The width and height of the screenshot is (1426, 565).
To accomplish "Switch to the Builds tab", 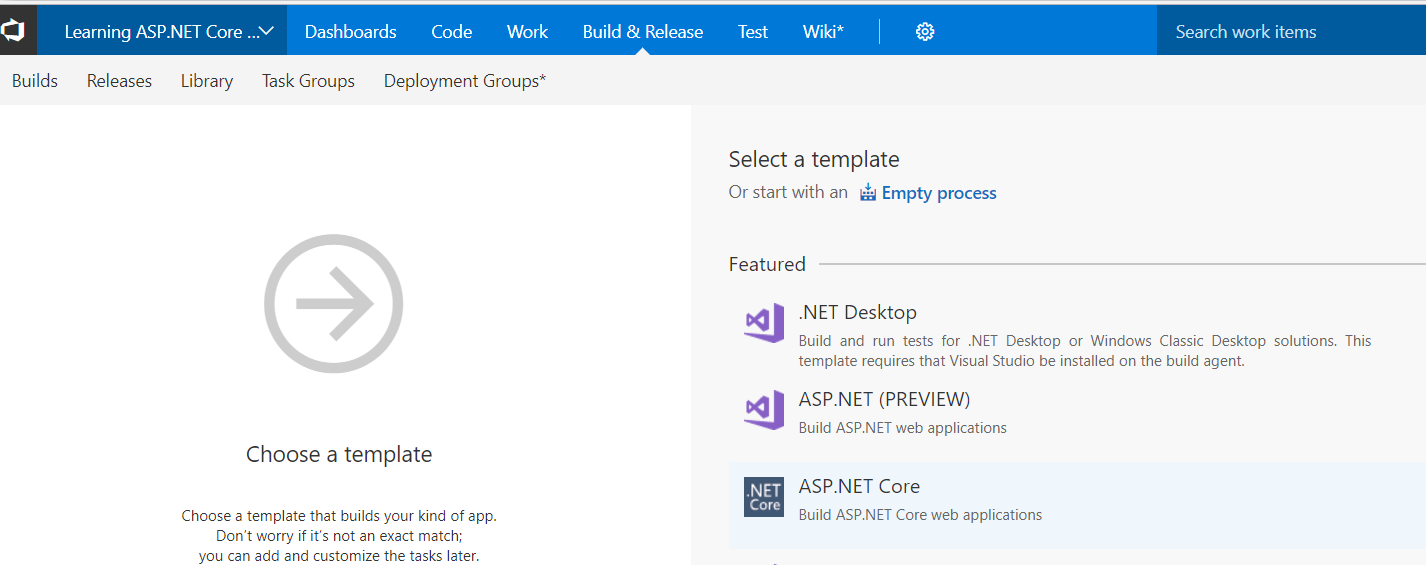I will 35,81.
